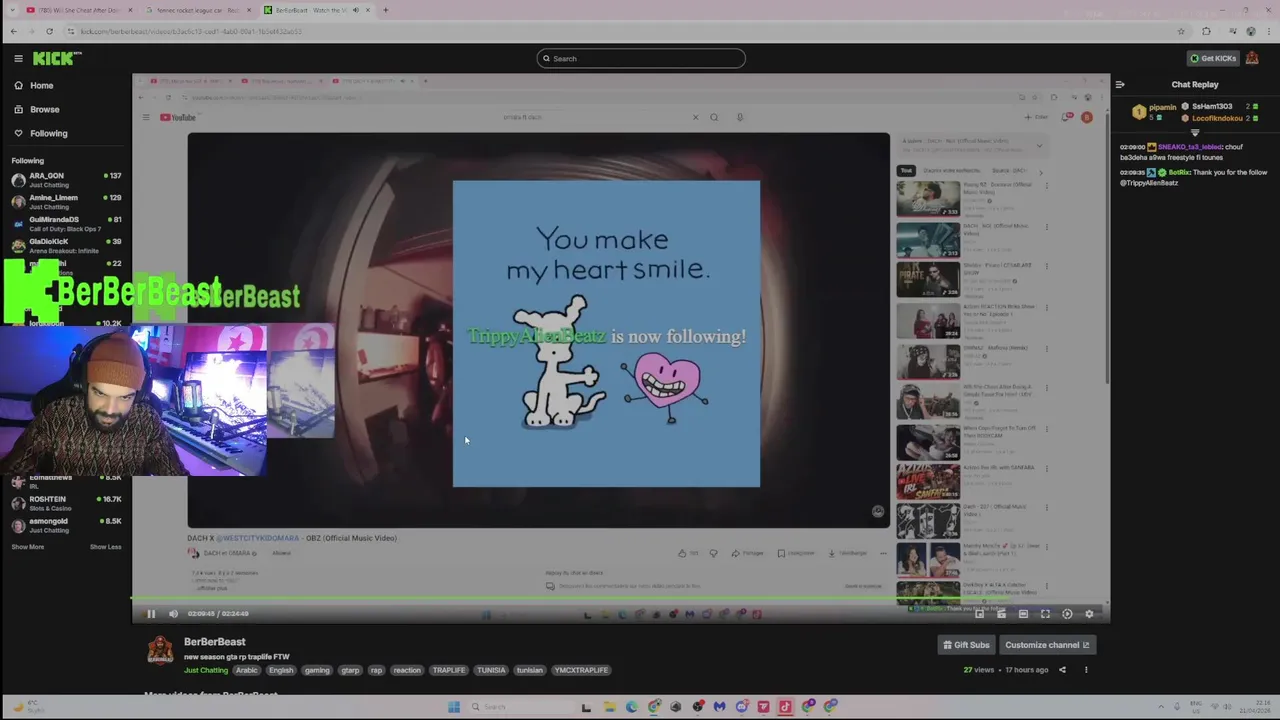The height and width of the screenshot is (720, 1280).
Task: Collapse the Chat Replay panel
Action: (1120, 85)
